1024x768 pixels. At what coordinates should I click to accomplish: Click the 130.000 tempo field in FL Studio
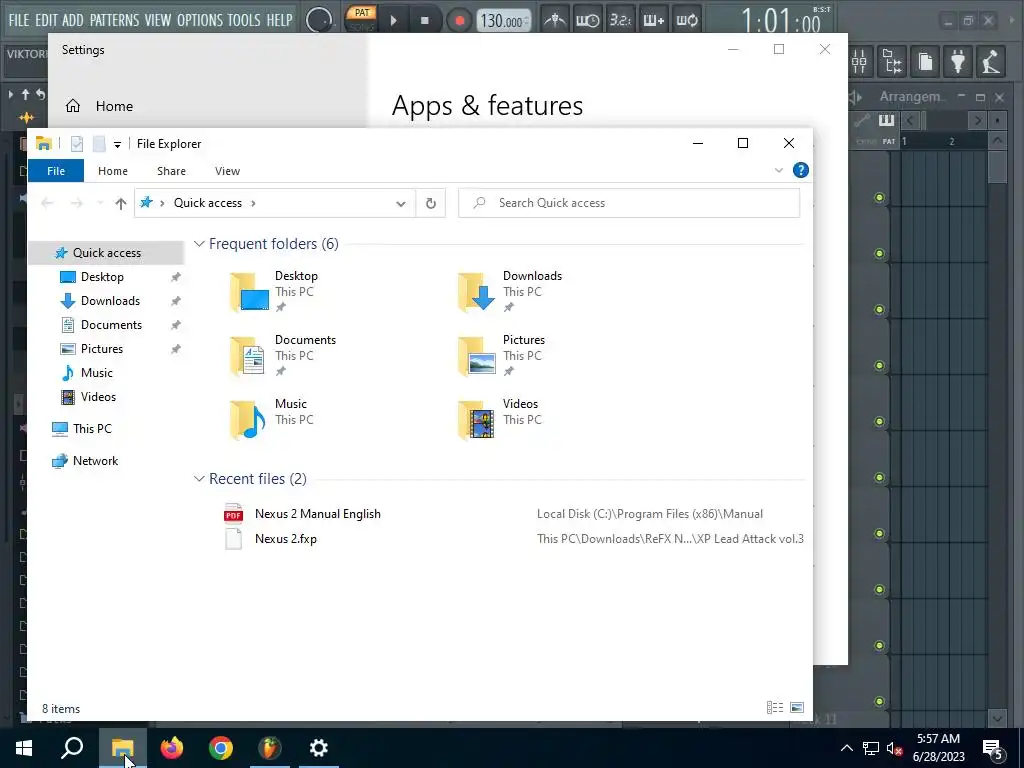[504, 20]
